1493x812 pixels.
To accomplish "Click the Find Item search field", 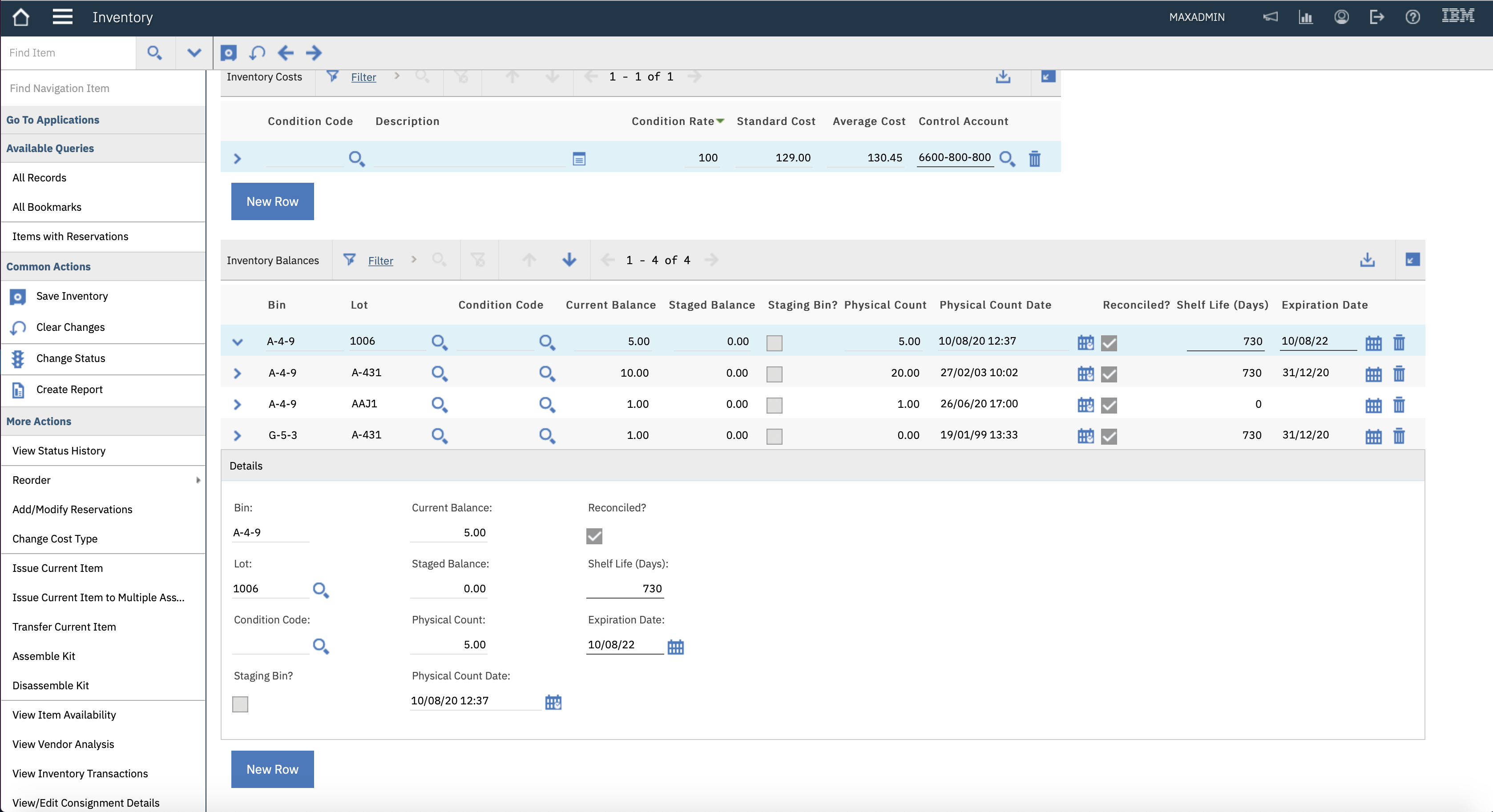I will click(x=68, y=53).
